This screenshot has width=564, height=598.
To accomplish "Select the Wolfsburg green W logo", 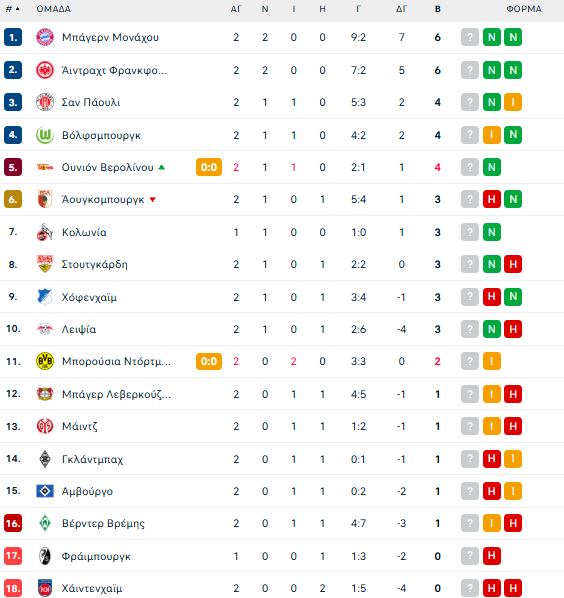I will click(x=45, y=135).
